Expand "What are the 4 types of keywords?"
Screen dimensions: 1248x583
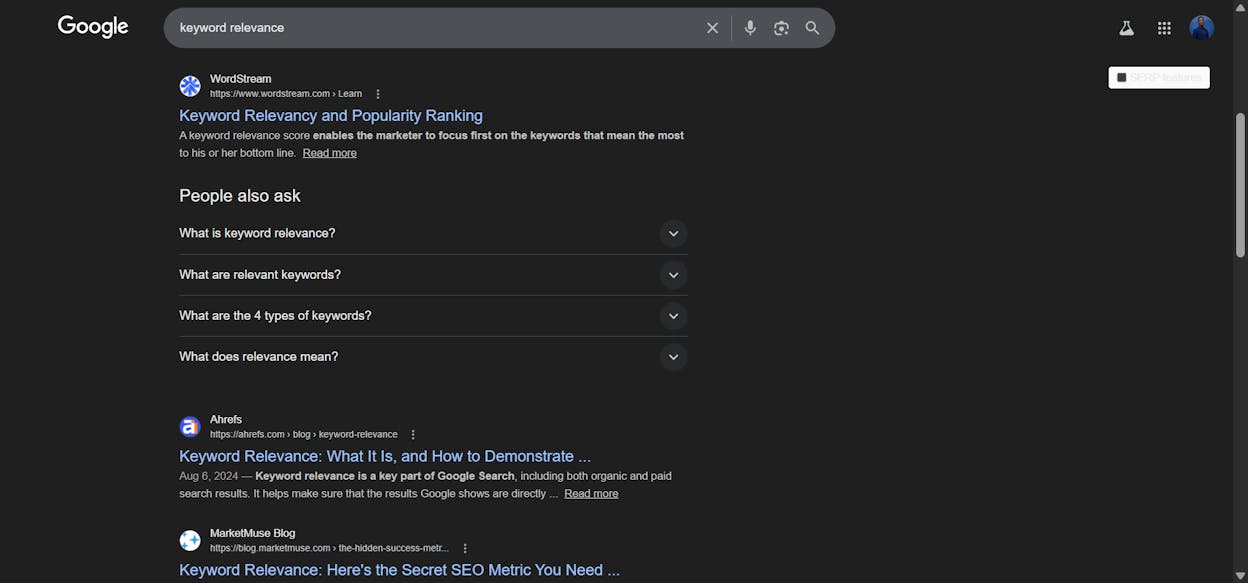(x=433, y=315)
